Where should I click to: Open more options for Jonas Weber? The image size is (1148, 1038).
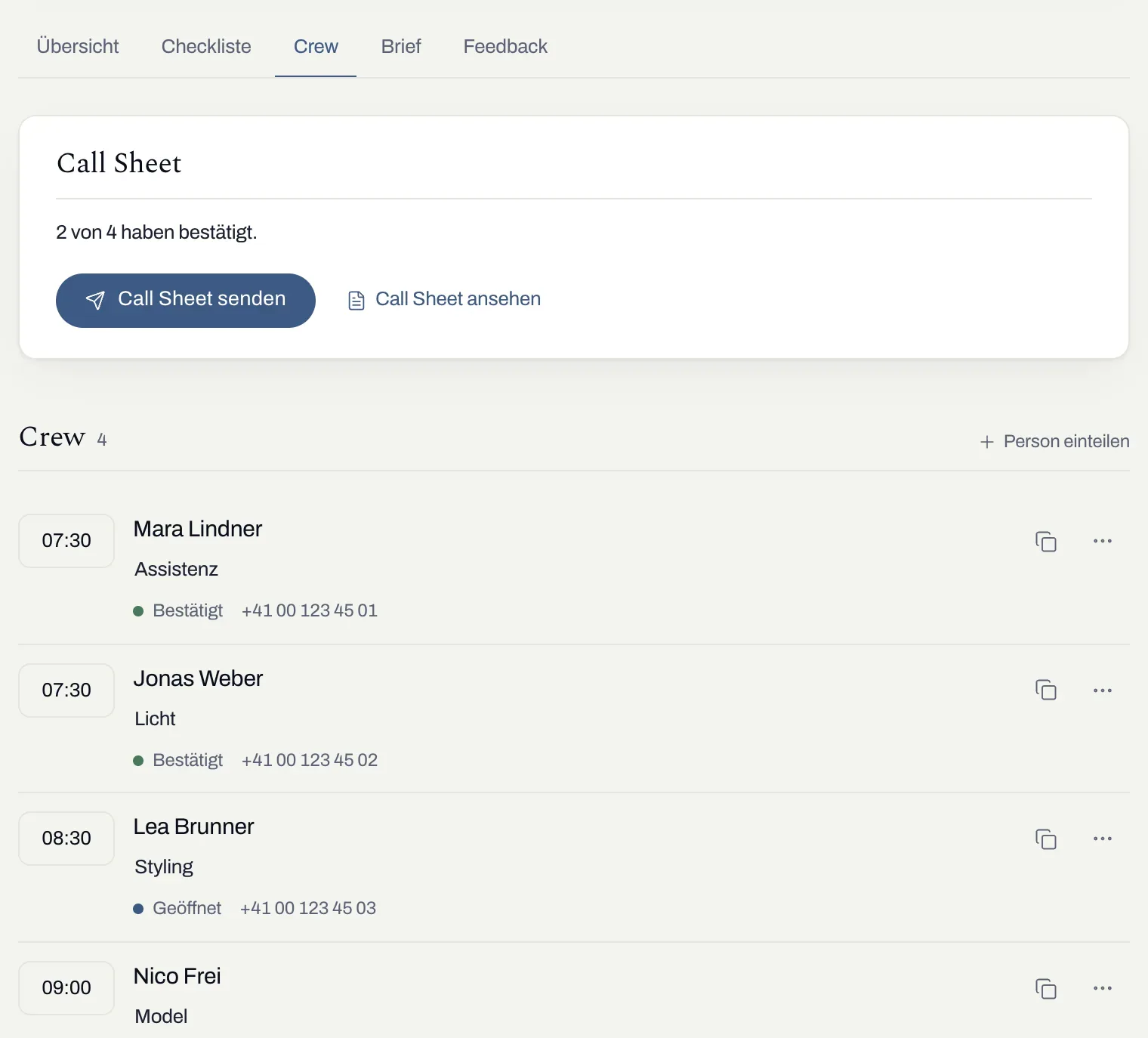(x=1103, y=690)
